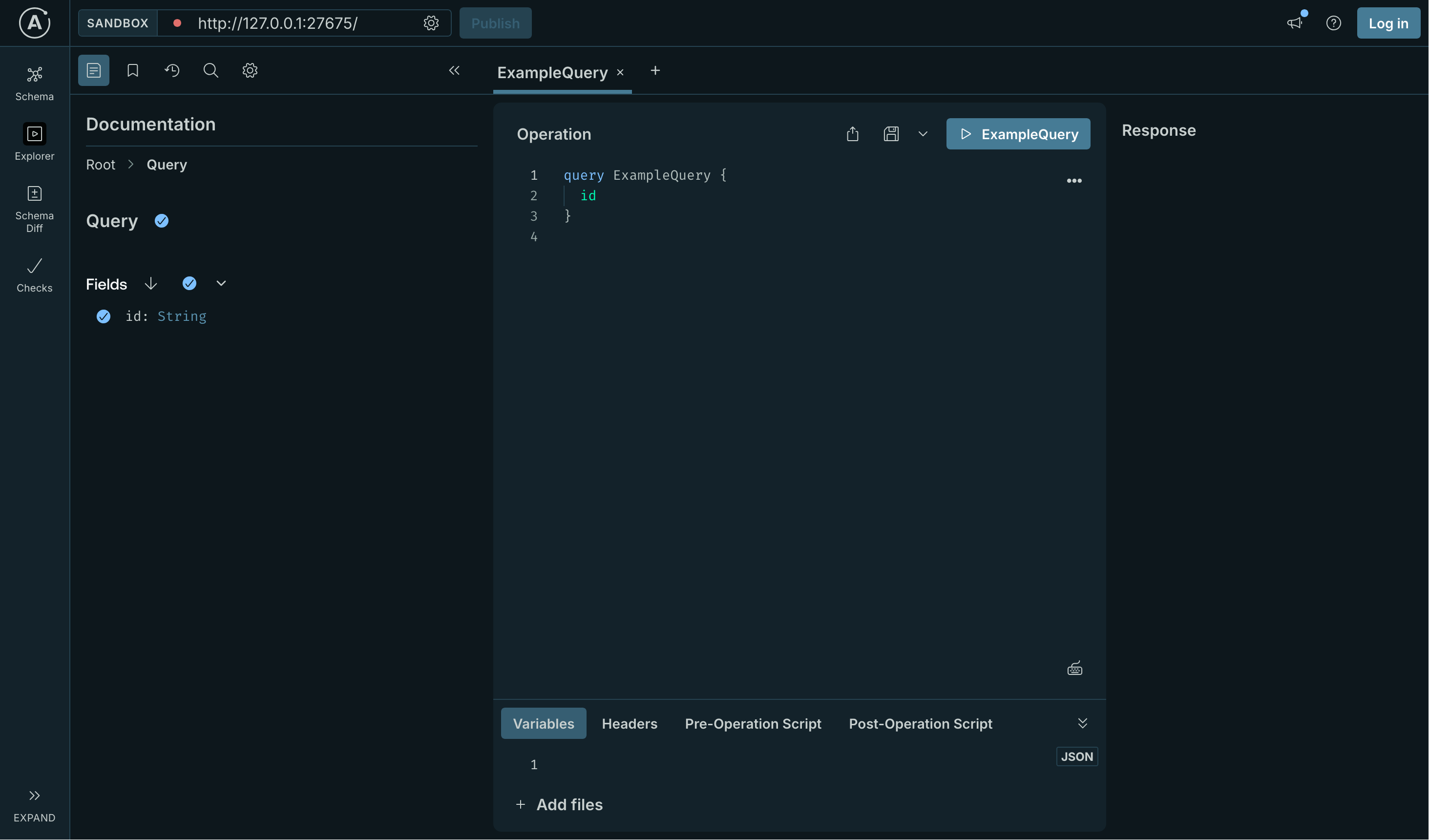Toggle the Query type checkmark
The width and height of the screenshot is (1429, 840).
coord(162,221)
